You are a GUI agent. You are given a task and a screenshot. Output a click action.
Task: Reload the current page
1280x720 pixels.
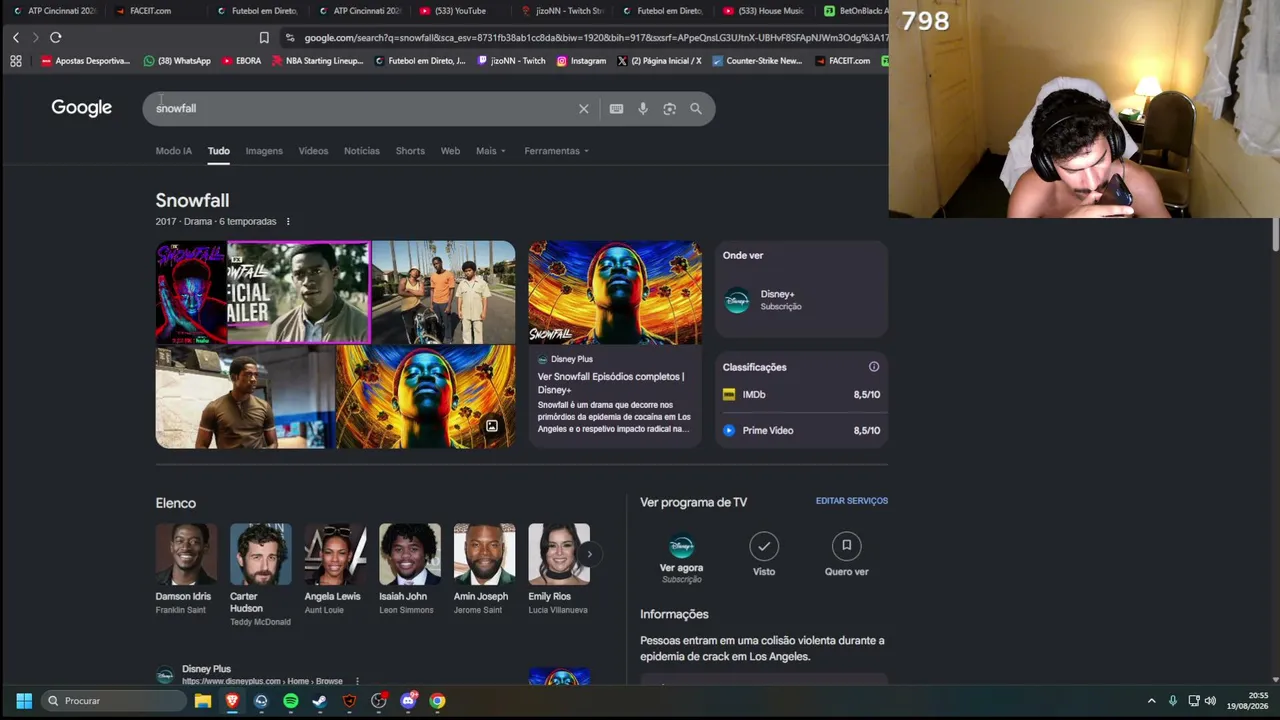point(56,37)
